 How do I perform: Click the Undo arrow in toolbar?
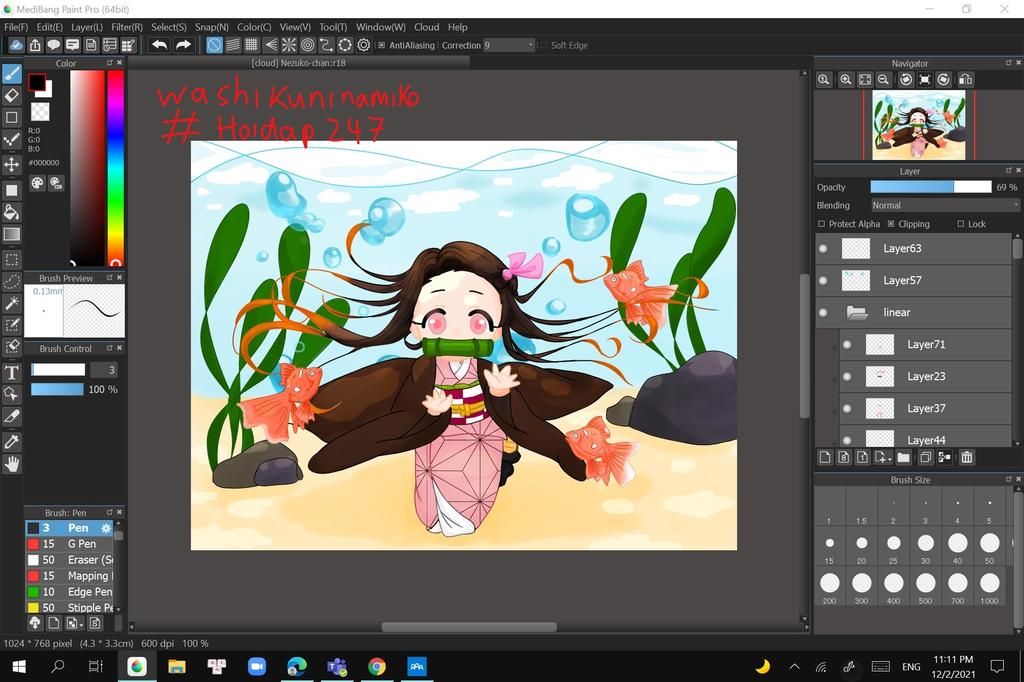click(x=159, y=45)
